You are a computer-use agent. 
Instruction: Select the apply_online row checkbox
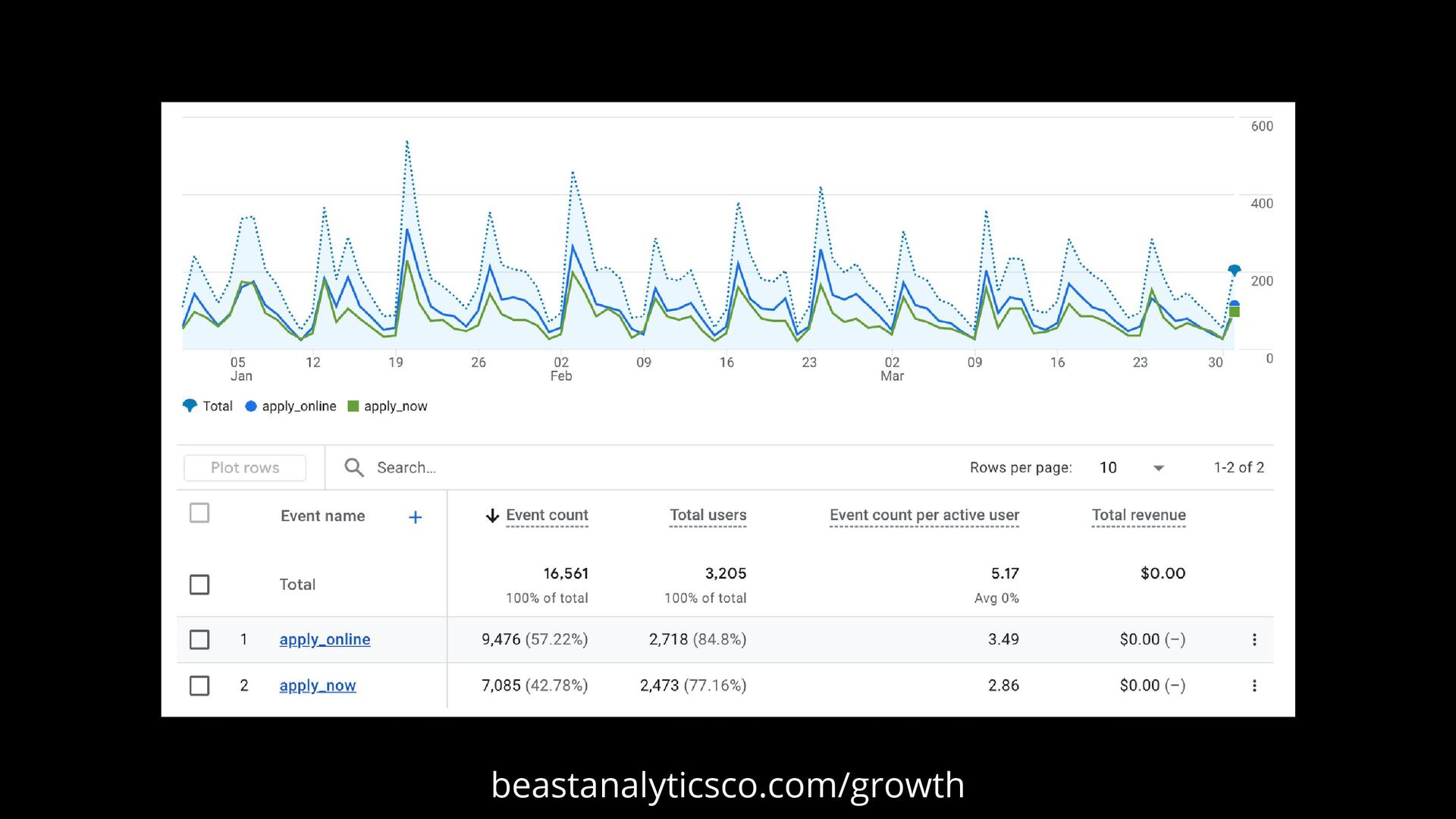[x=199, y=639]
